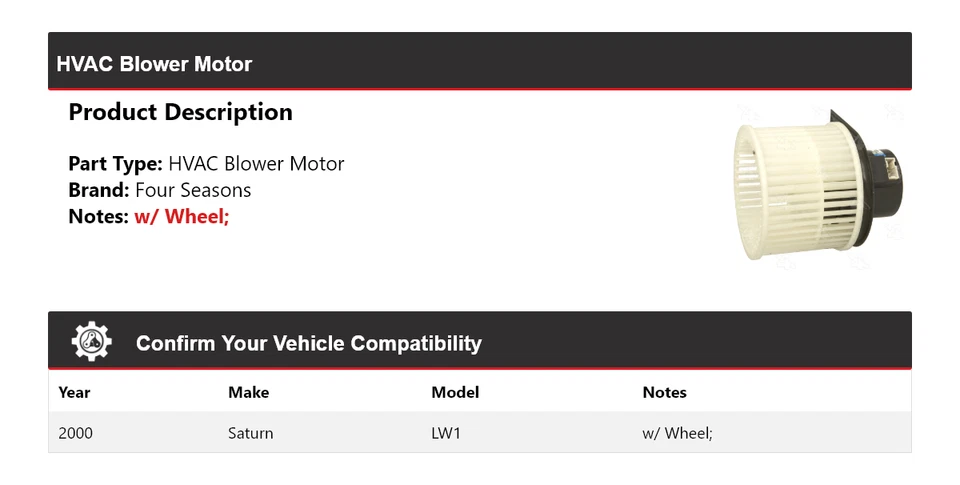Click the Year column header
The height and width of the screenshot is (485, 960).
click(x=74, y=392)
